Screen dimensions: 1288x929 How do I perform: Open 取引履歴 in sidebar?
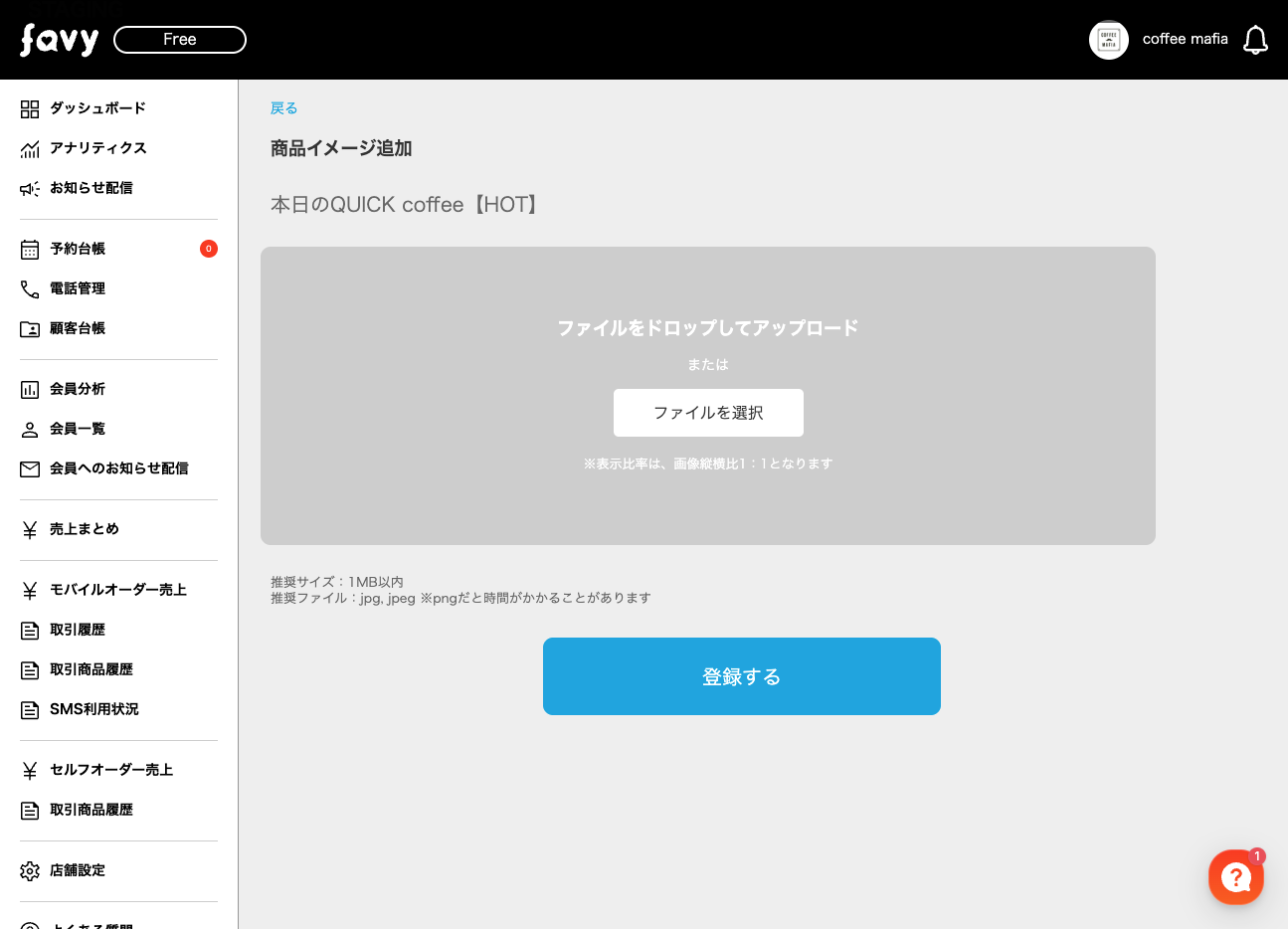pos(78,630)
